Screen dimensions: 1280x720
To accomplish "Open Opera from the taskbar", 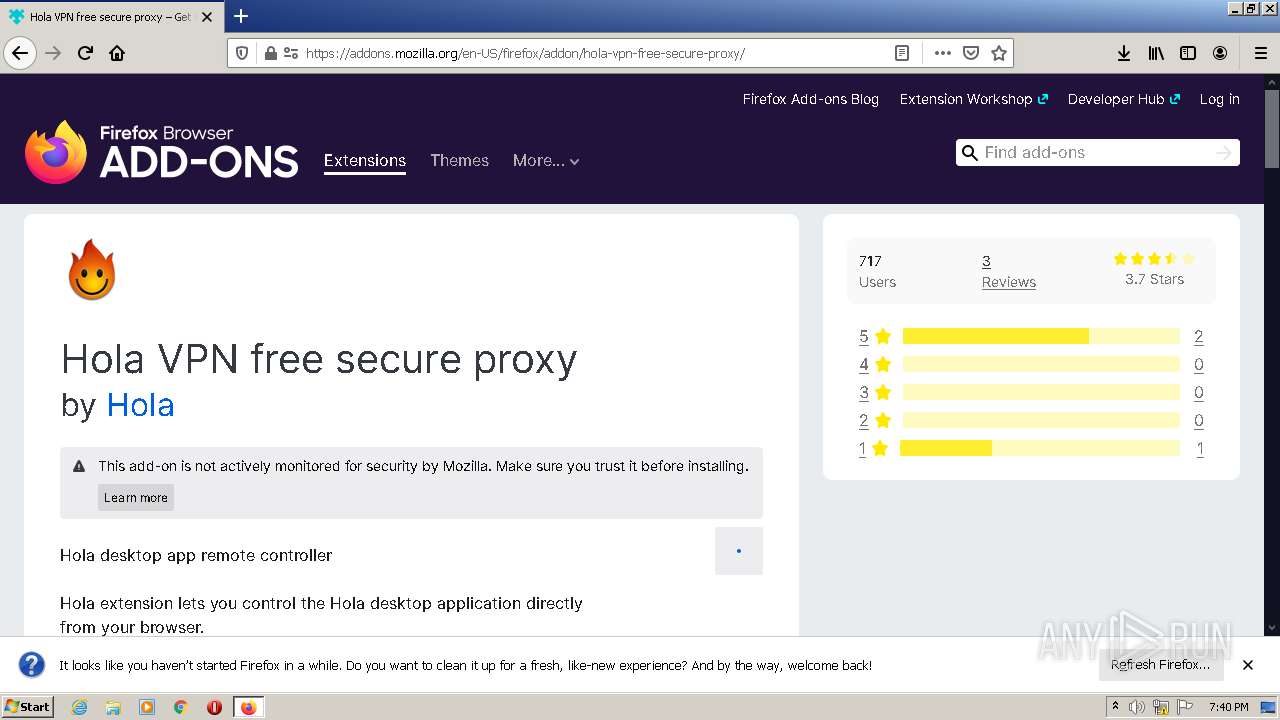I will pyautogui.click(x=214, y=707).
